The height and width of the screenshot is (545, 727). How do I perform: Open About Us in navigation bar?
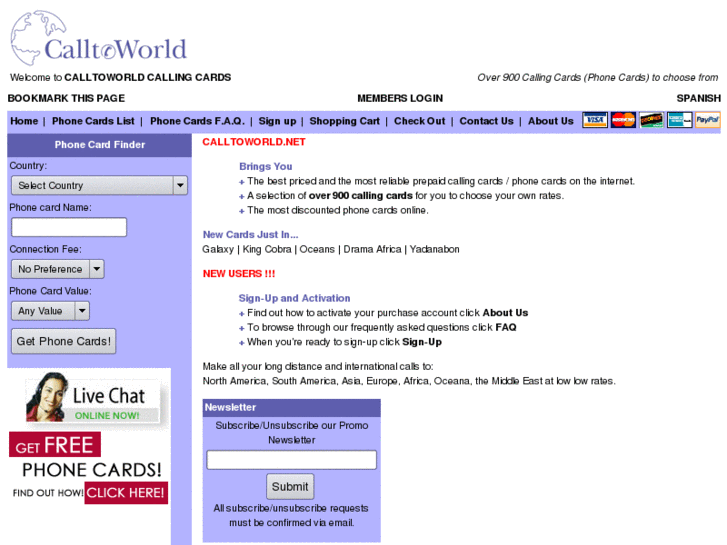(x=551, y=121)
